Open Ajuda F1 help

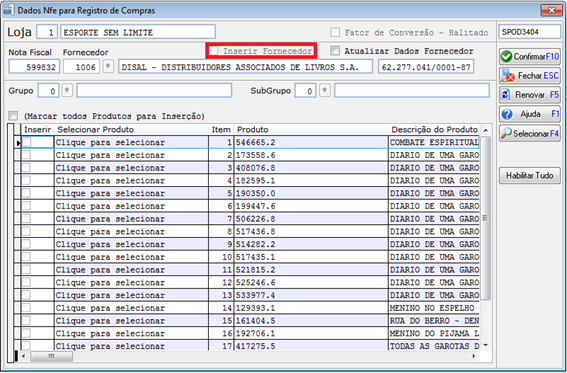coord(530,114)
